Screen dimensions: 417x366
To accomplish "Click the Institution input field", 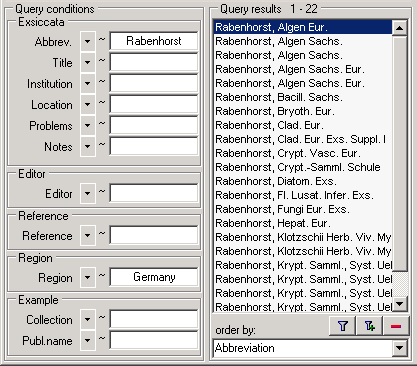I will click(154, 83).
